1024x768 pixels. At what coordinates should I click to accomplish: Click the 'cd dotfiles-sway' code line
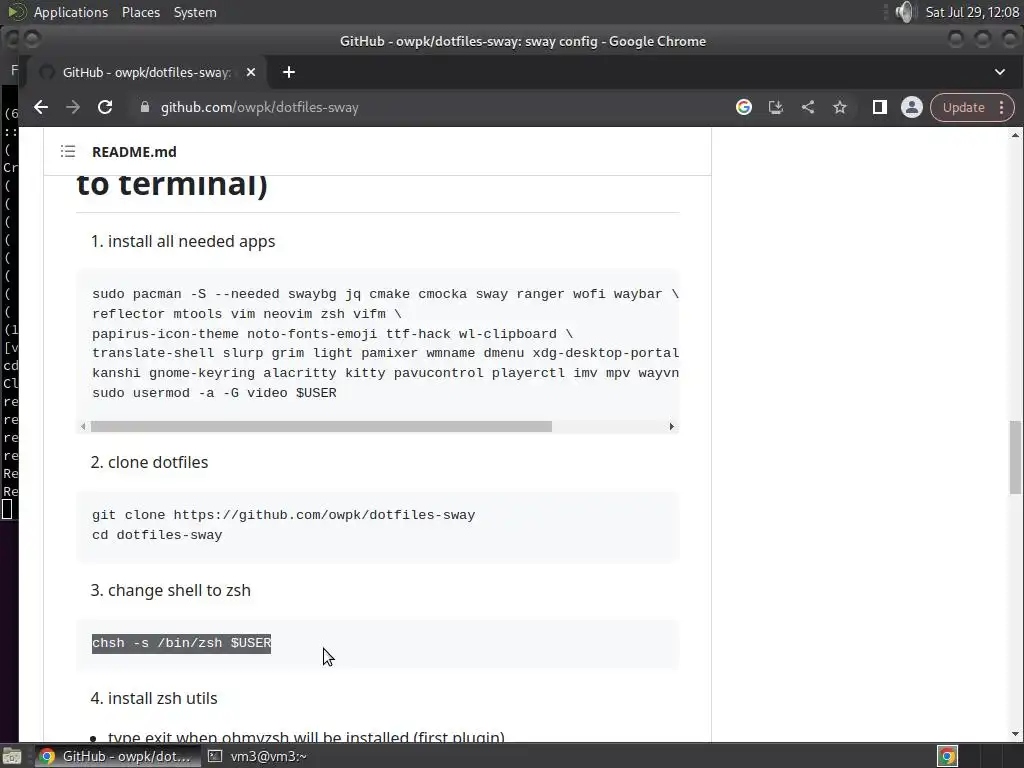click(x=157, y=535)
